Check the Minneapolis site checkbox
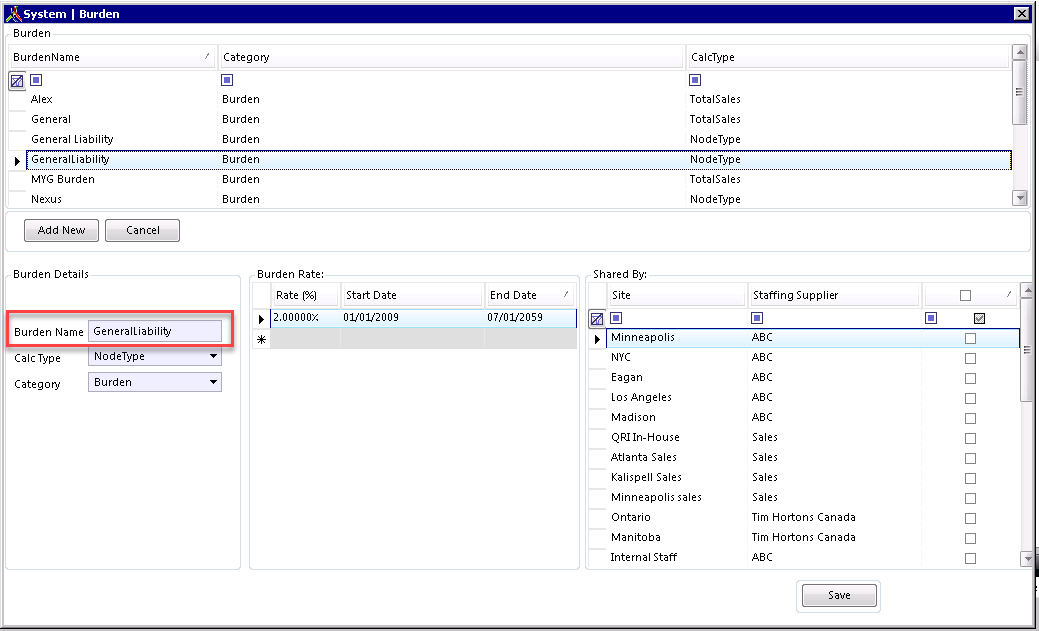The height and width of the screenshot is (631, 1039). pyautogui.click(x=970, y=339)
